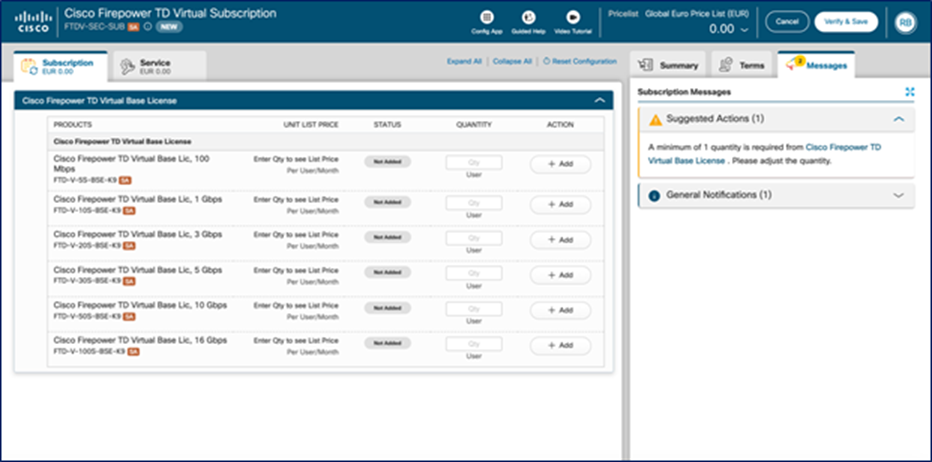Focus the Qty field for 100 Mbps license
Viewport: 932px width, 462px height.
pyautogui.click(x=474, y=162)
